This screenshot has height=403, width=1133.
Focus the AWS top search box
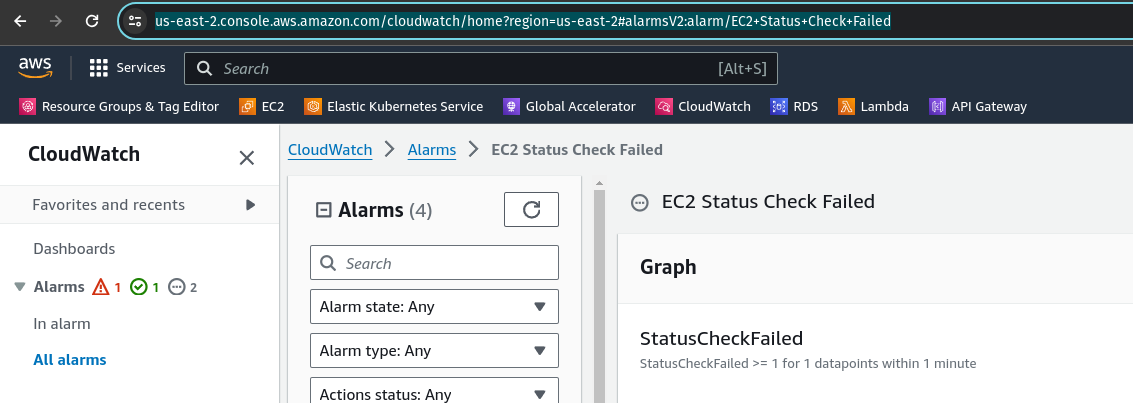(x=481, y=69)
